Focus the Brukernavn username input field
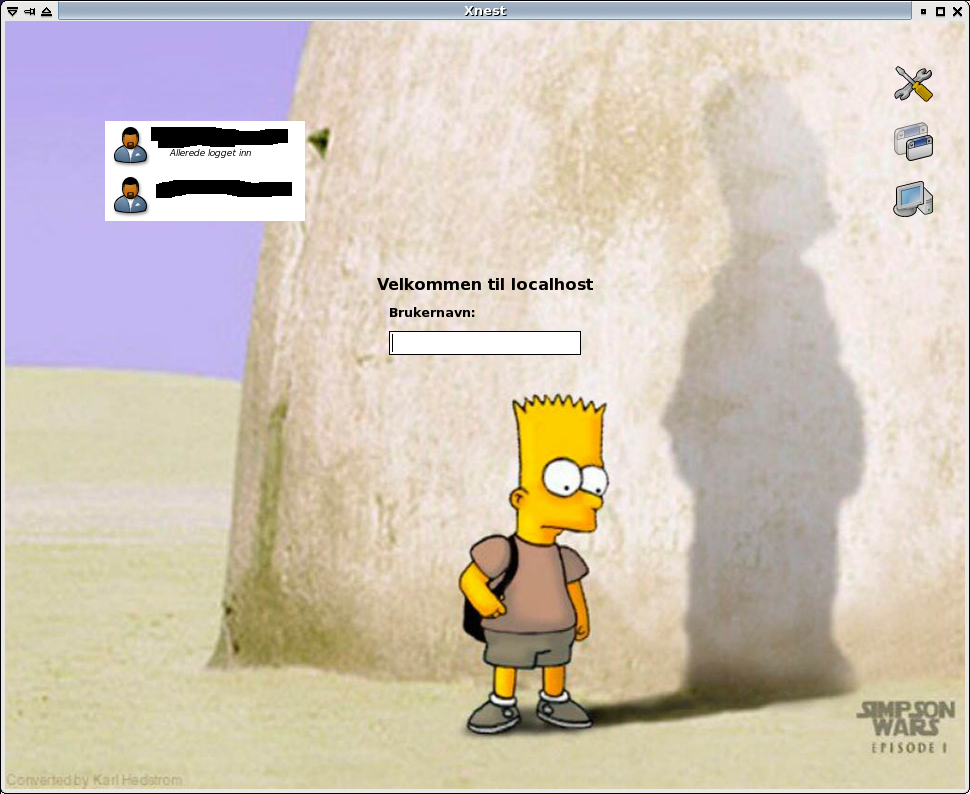Image resolution: width=970 pixels, height=794 pixels. pyautogui.click(x=484, y=343)
